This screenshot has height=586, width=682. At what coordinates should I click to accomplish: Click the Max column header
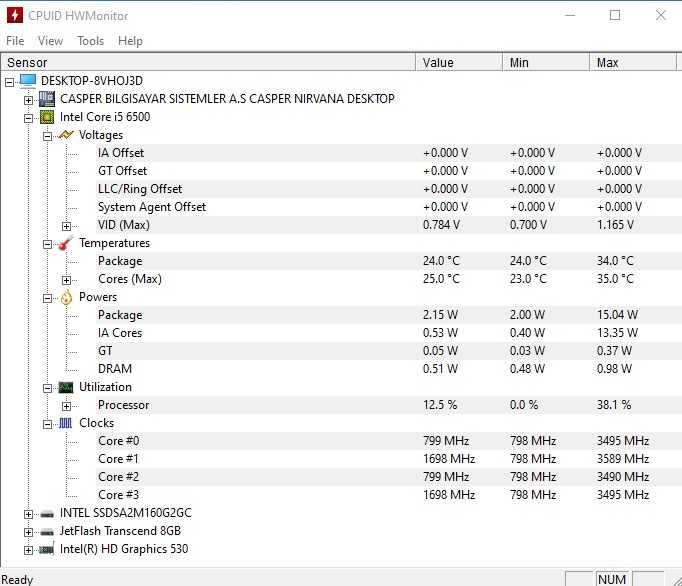coord(633,62)
